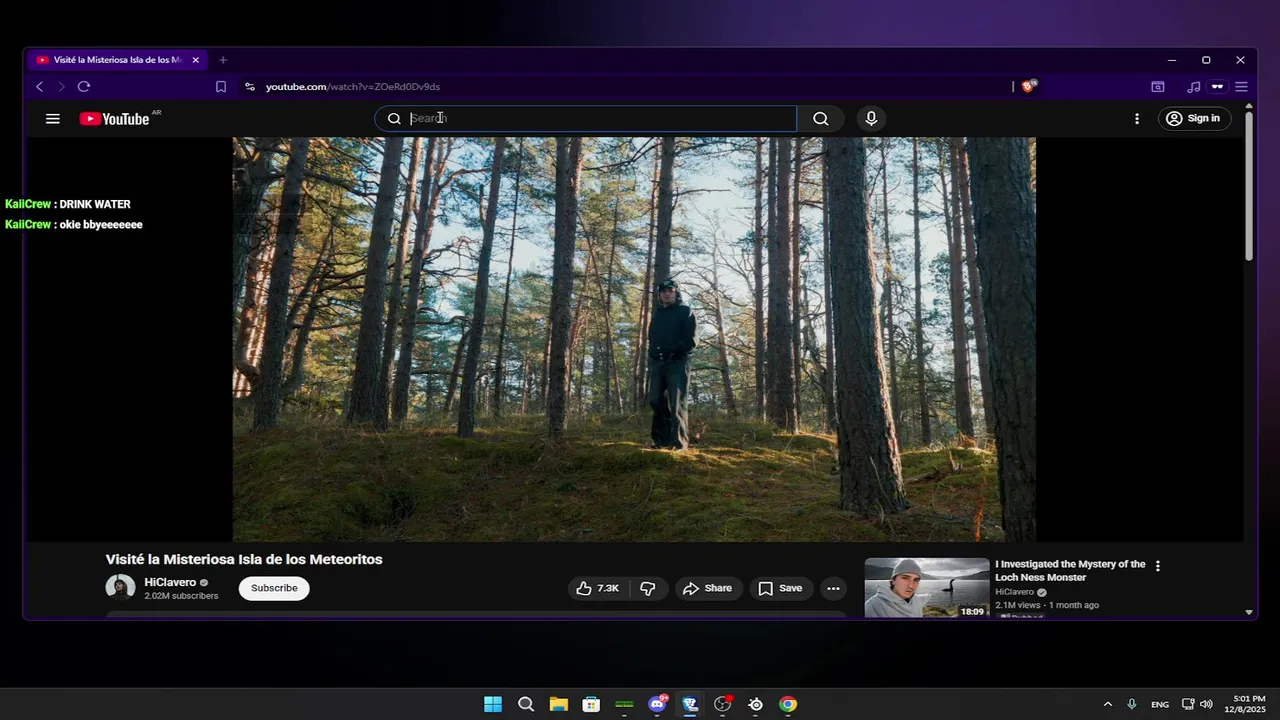Open Brave Shields lion icon
This screenshot has width=1280, height=720.
(1029, 86)
